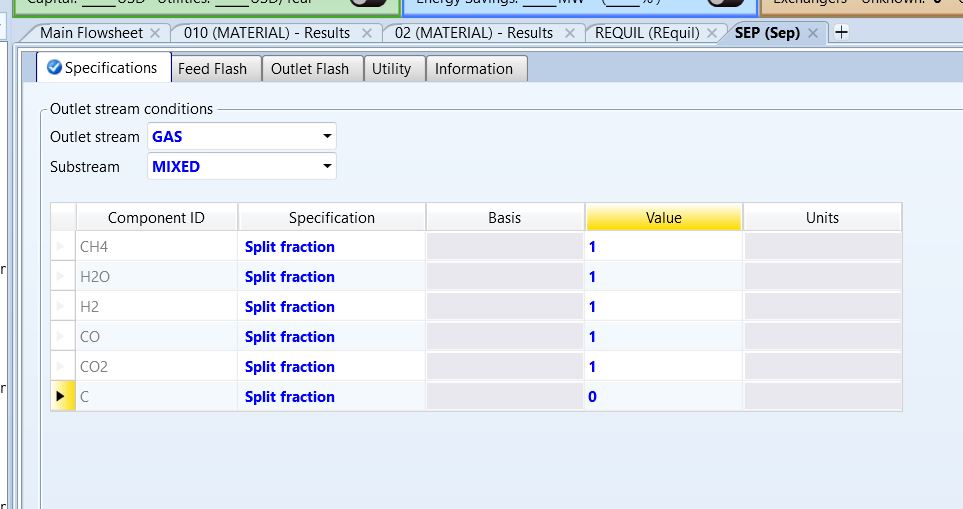Switch to the Main Flowsheet tab
Viewport: 963px width, 509px height.
pos(91,33)
